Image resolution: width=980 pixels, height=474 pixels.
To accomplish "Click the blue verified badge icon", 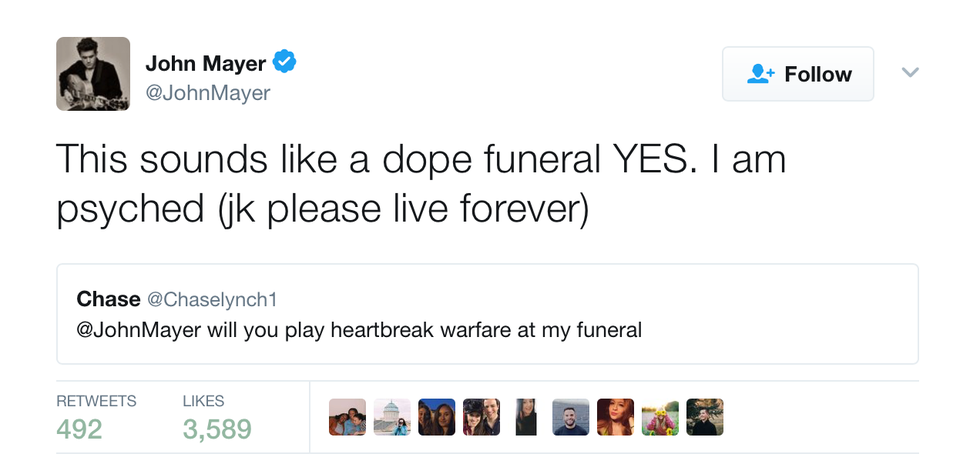I will pos(284,63).
